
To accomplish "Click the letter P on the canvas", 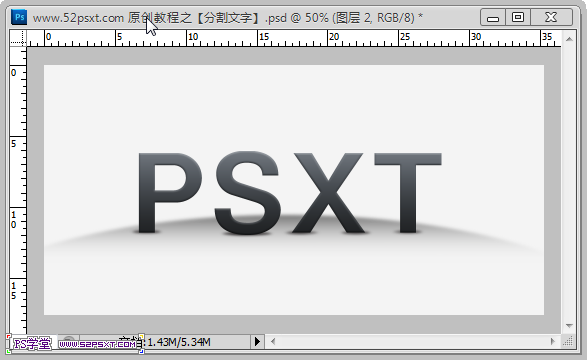I will (x=170, y=193).
